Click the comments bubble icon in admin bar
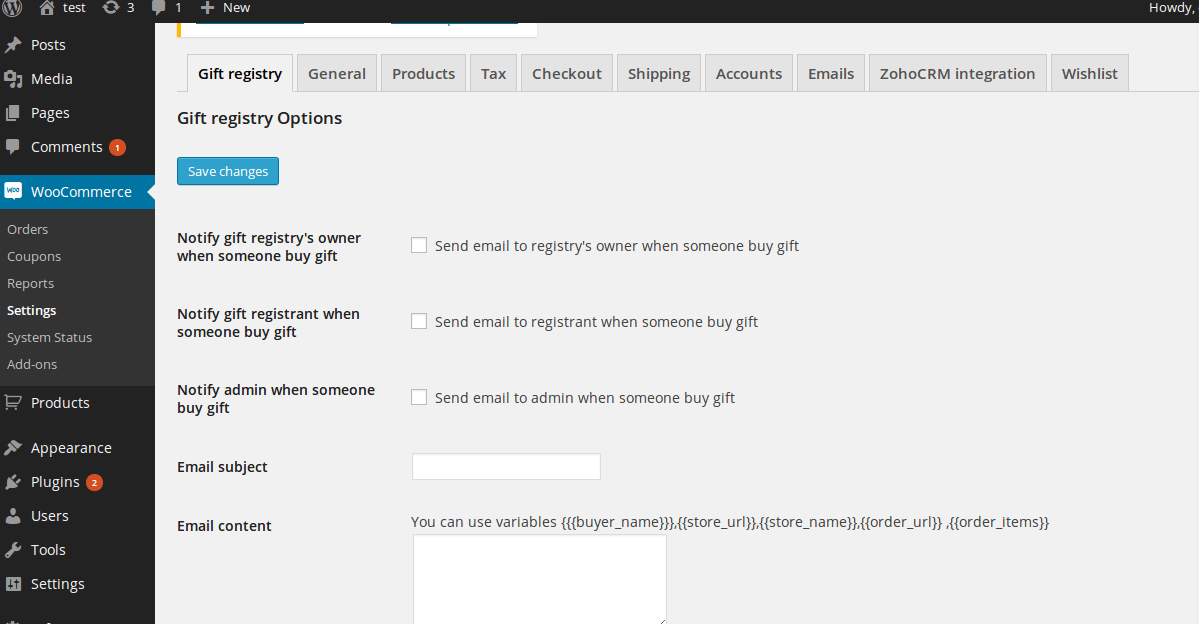The width and height of the screenshot is (1199, 624). [x=159, y=8]
